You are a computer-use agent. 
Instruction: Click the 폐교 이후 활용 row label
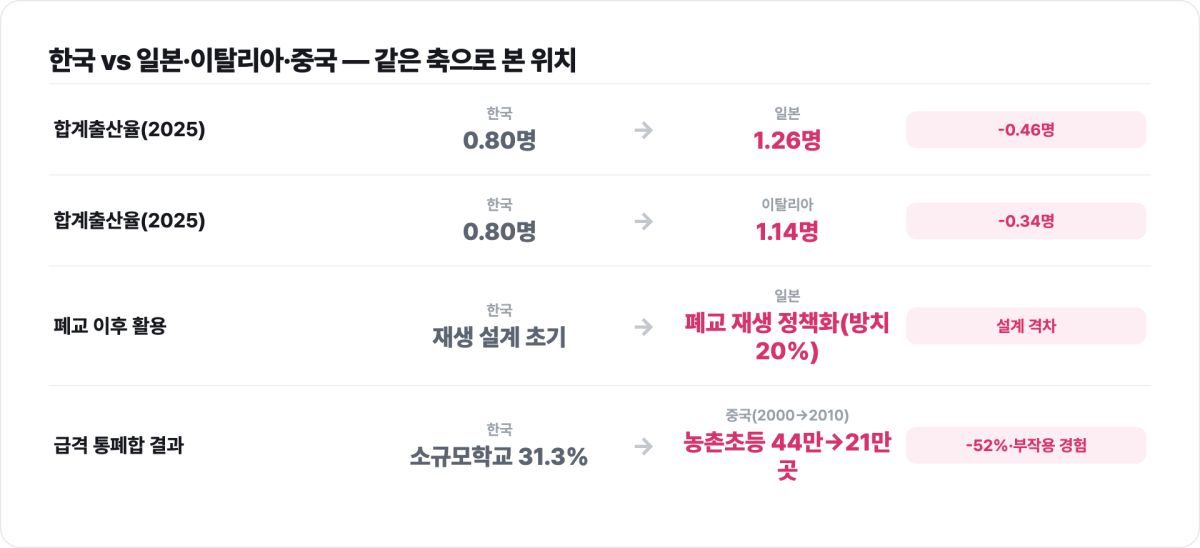tap(110, 326)
